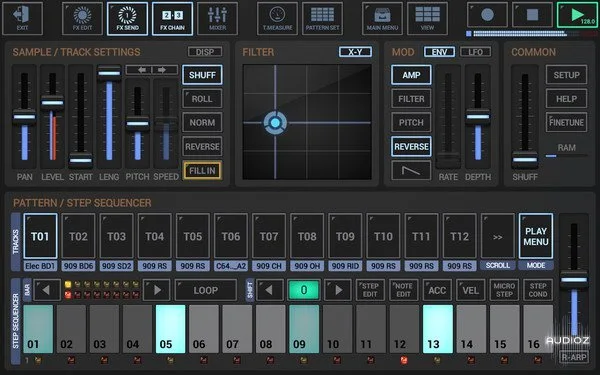Open the T.MEASURE tempo panel
Image resolution: width=600 pixels, height=375 pixels.
277,18
